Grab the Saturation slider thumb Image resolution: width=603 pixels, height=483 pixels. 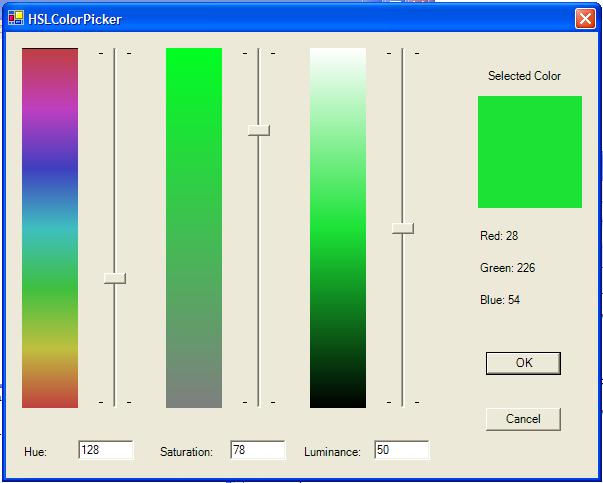(259, 130)
